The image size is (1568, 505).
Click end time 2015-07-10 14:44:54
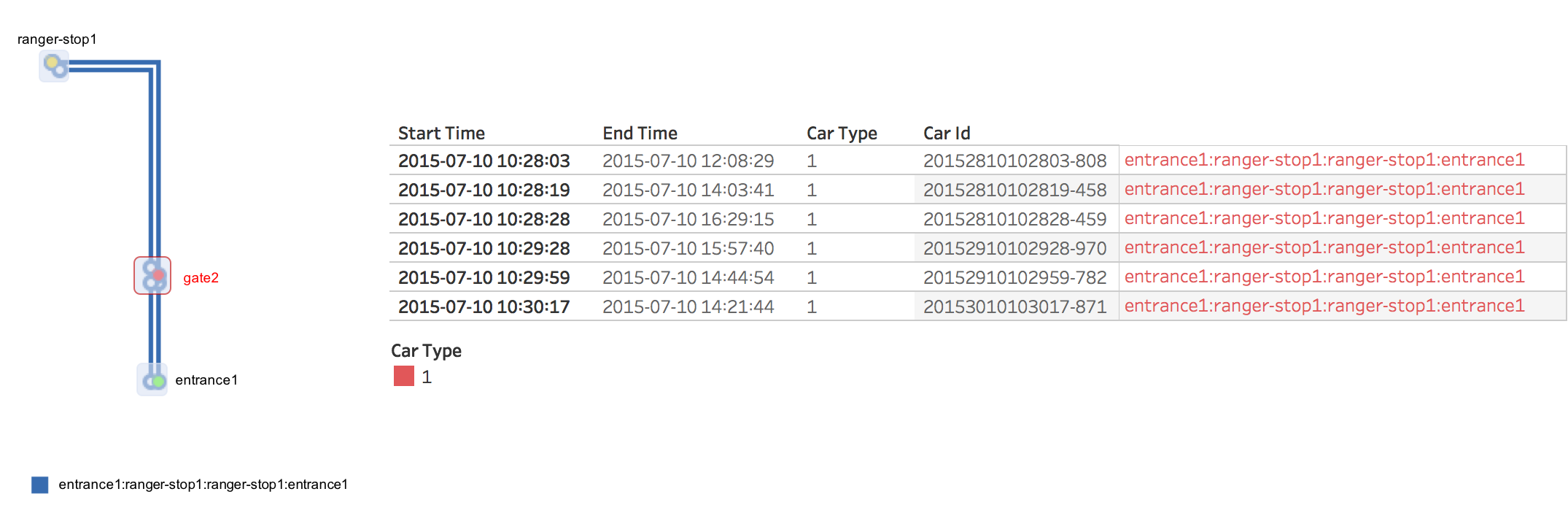[688, 277]
